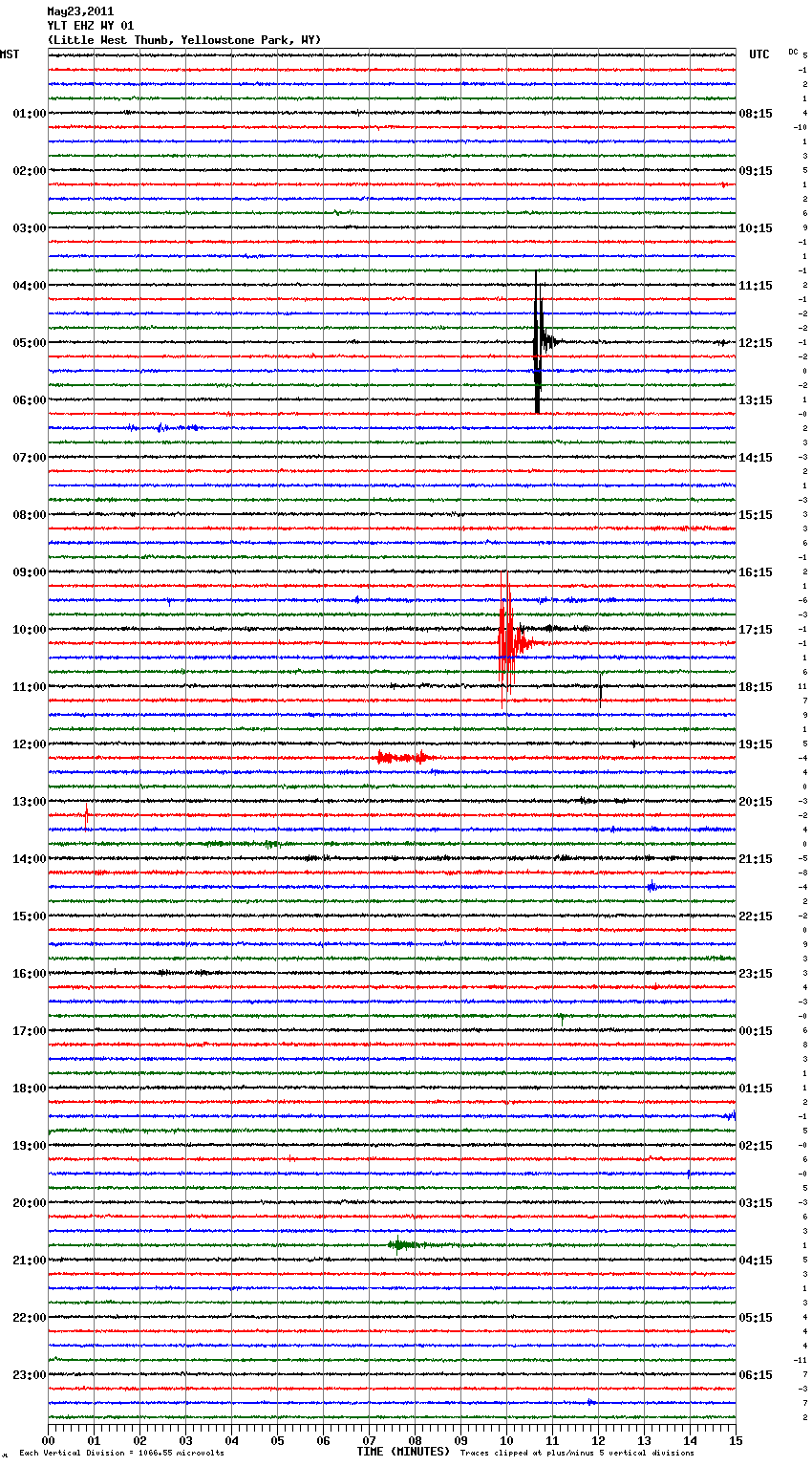Image resolution: width=812 pixels, height=1466 pixels.
Task: Click minute "08" on the bottom axis
Action: [415, 1440]
